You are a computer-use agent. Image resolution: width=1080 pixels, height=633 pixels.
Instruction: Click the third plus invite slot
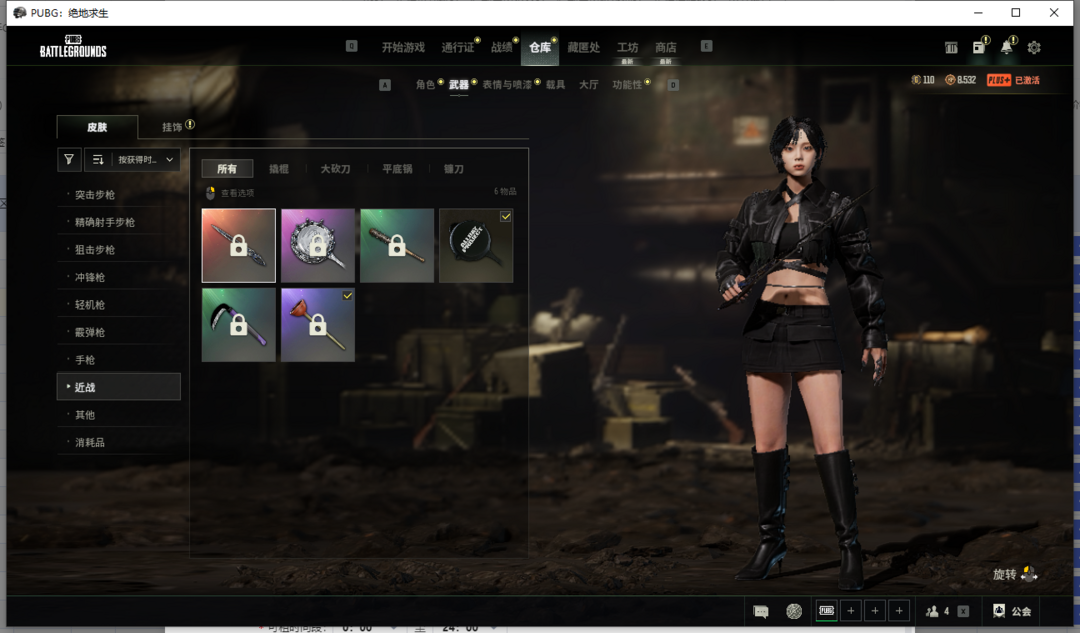pos(900,610)
